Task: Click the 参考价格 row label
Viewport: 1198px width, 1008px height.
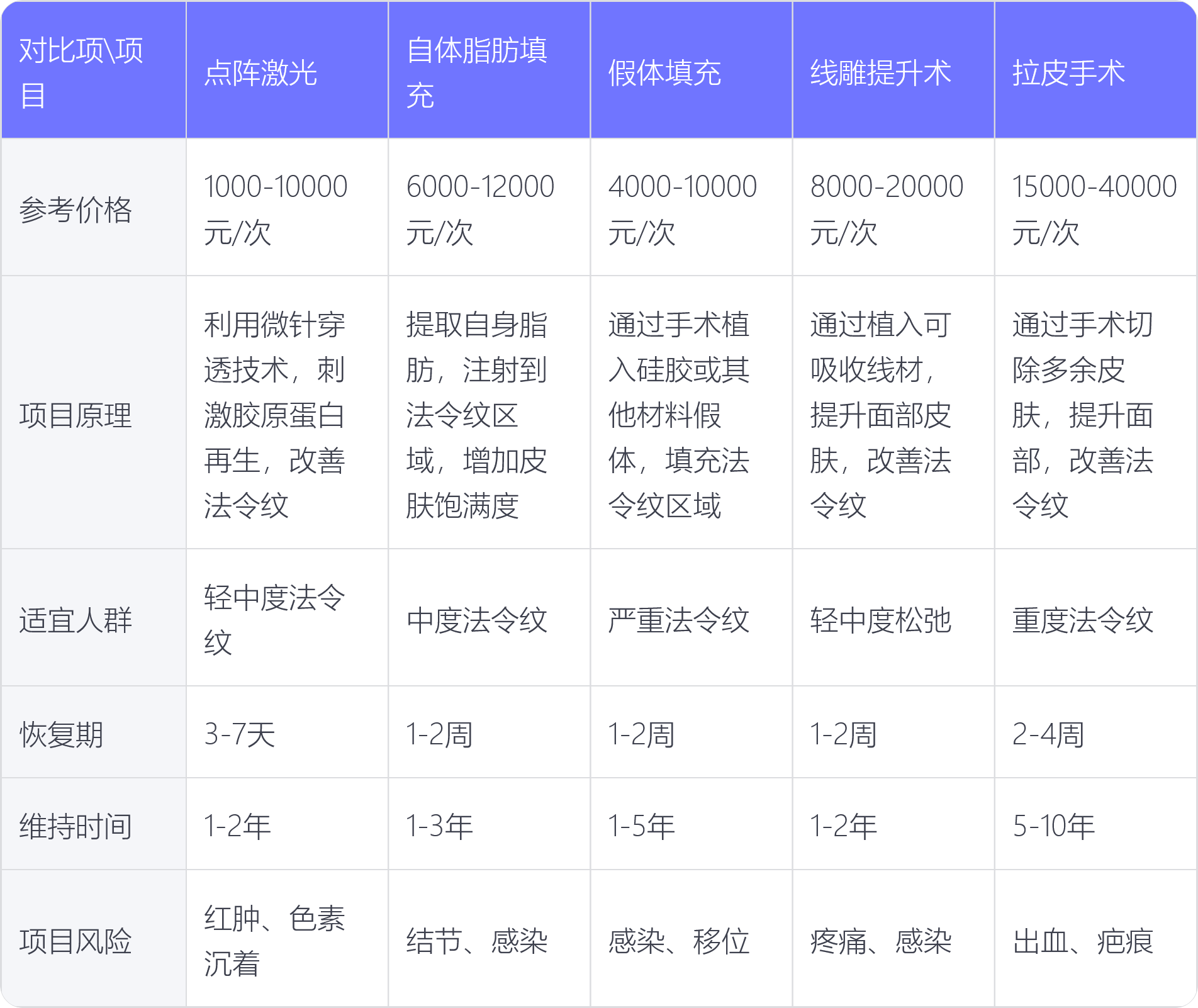Action: tap(94, 207)
